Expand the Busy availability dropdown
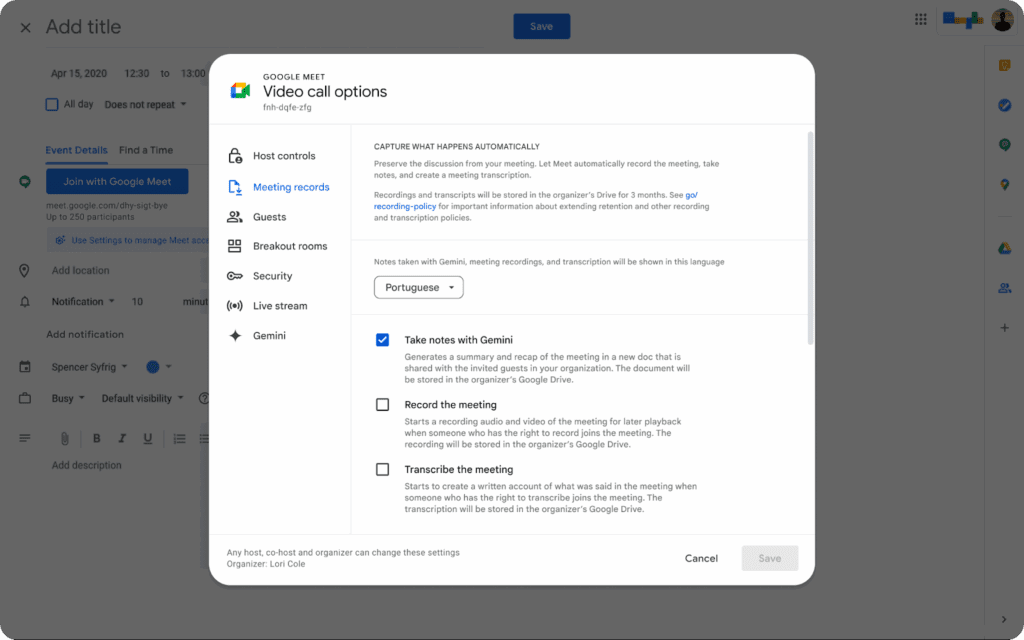 point(68,398)
